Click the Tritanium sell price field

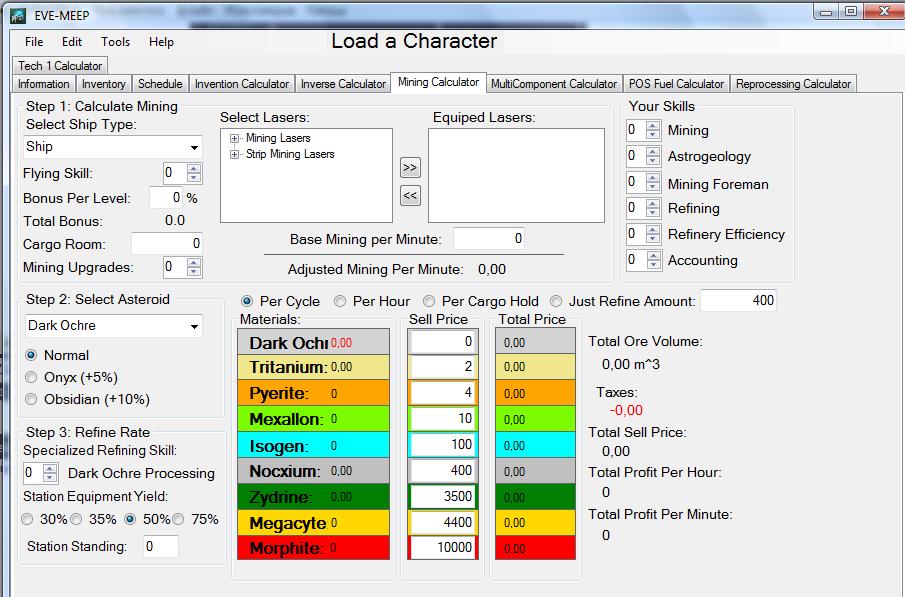[443, 367]
